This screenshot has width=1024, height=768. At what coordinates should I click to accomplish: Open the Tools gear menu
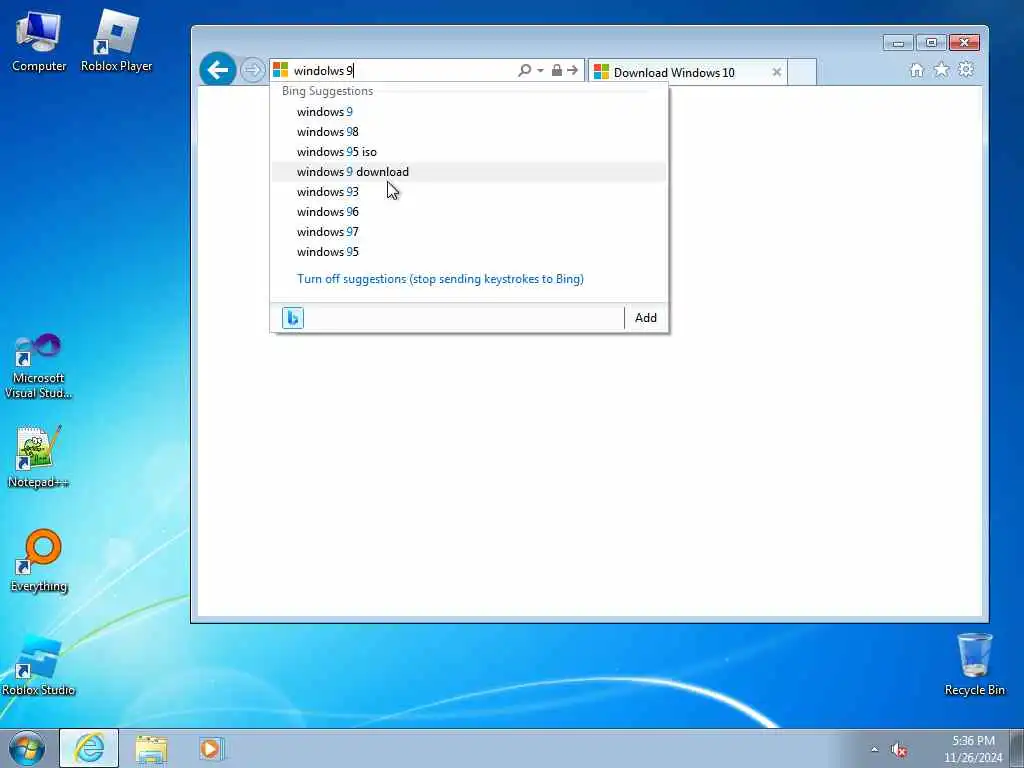[966, 70]
